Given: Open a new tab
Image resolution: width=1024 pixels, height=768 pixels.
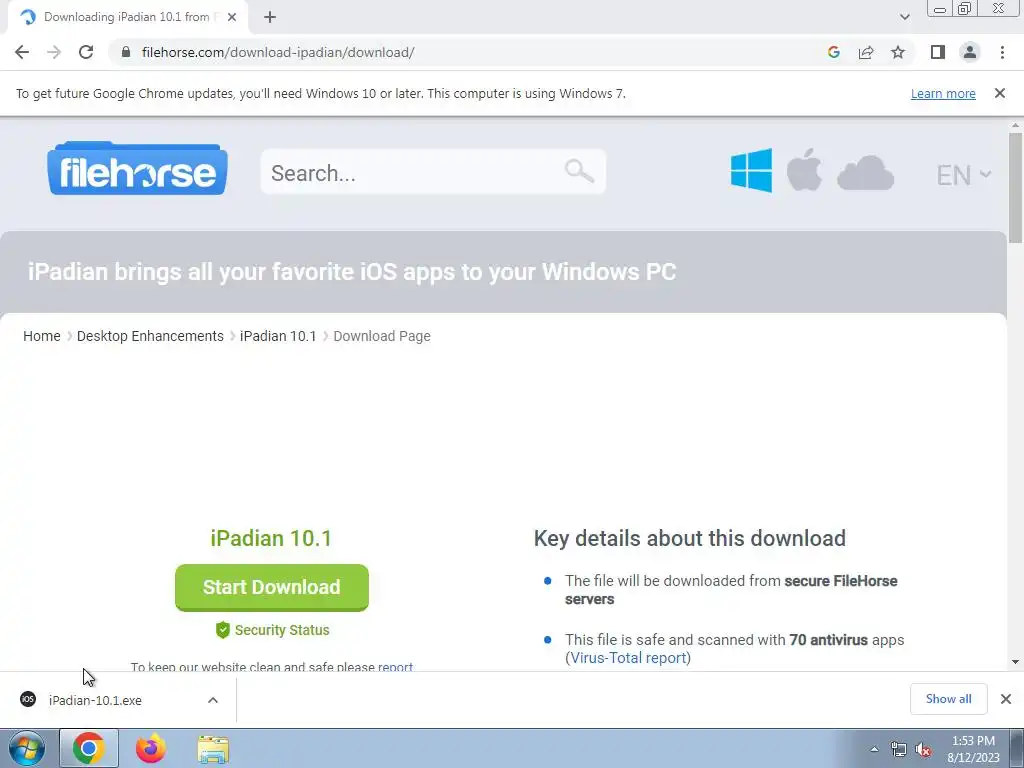Looking at the screenshot, I should [x=270, y=17].
